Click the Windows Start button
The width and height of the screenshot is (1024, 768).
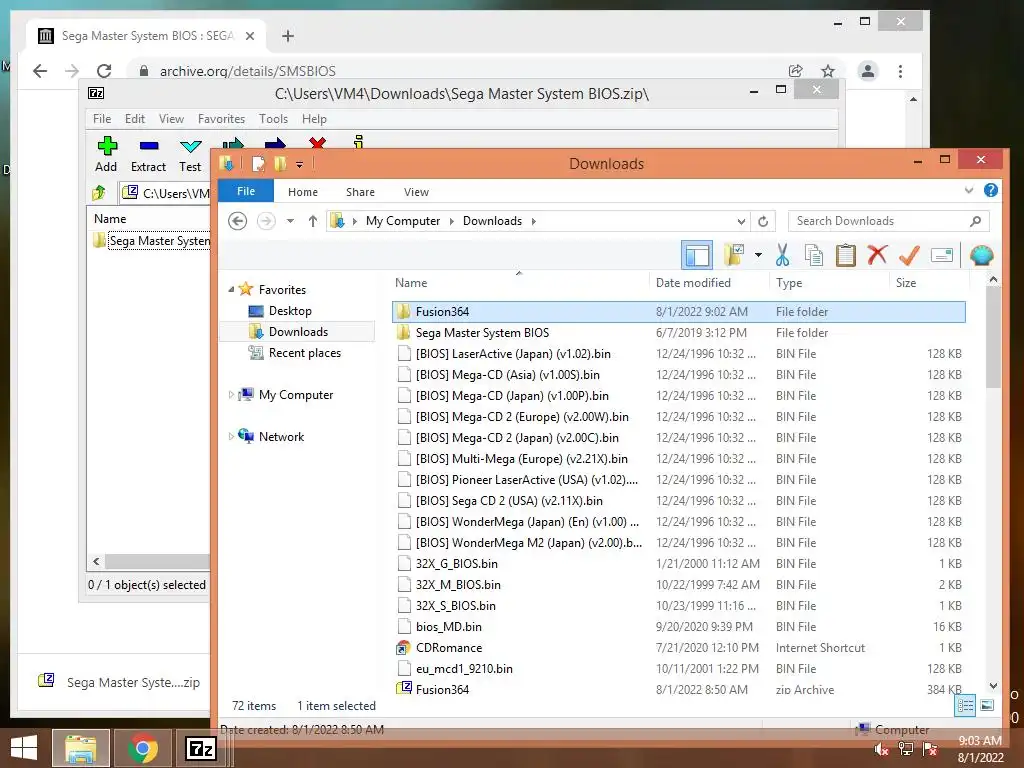click(x=24, y=748)
